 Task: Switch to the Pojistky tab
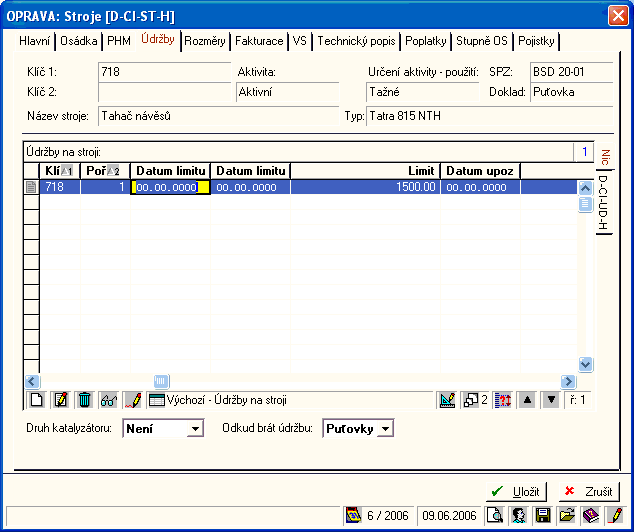tap(536, 41)
